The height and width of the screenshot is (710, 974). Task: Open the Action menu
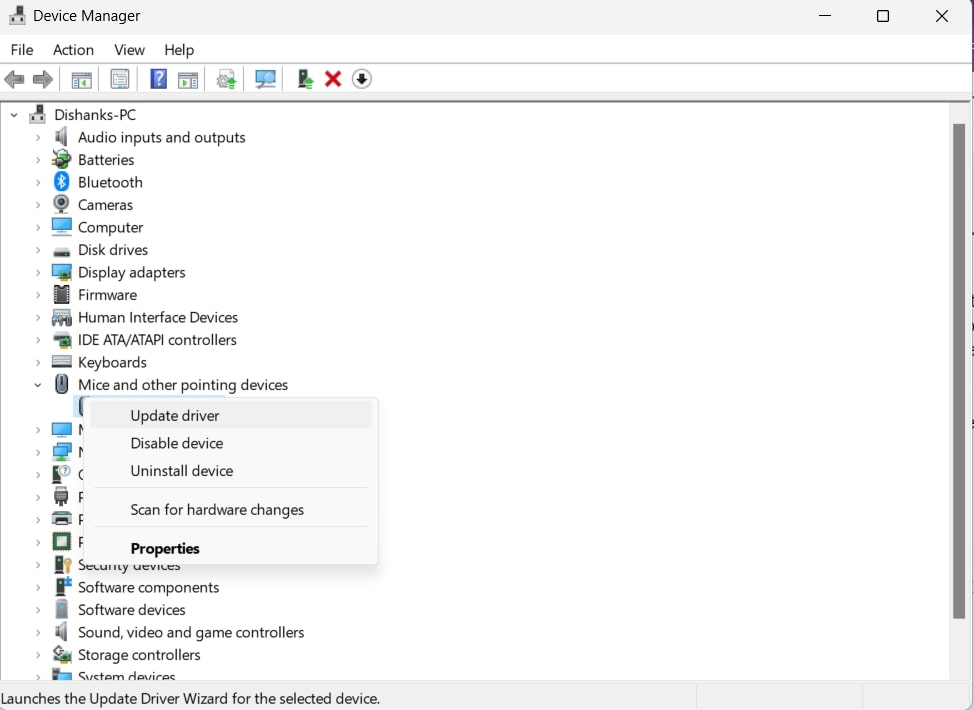point(73,49)
